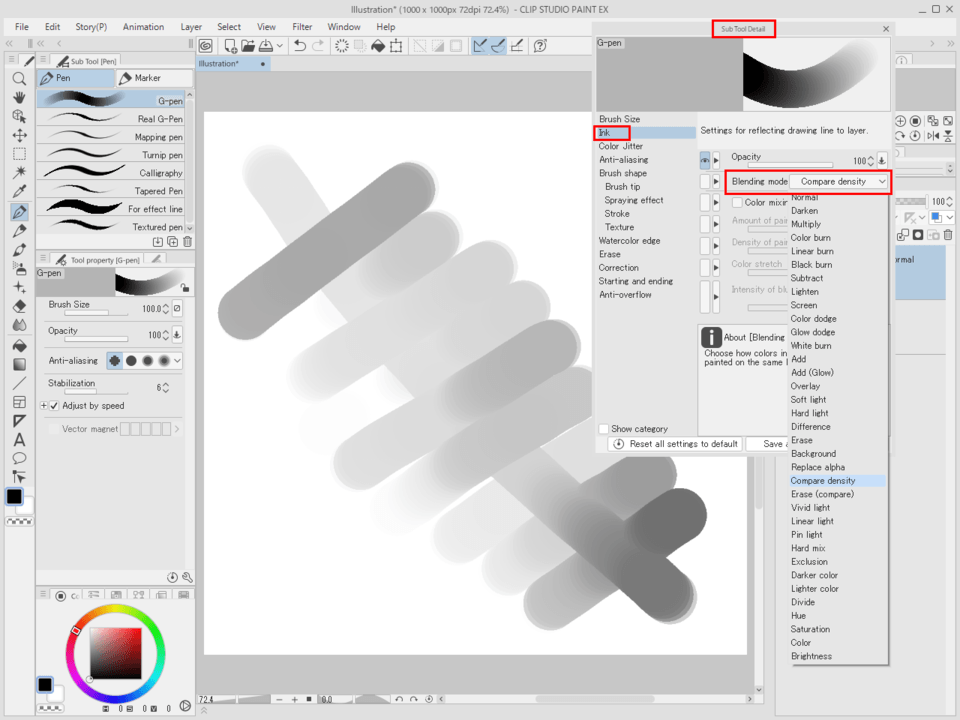Open Brush Size dynamics button
The height and width of the screenshot is (720, 960).
[177, 309]
